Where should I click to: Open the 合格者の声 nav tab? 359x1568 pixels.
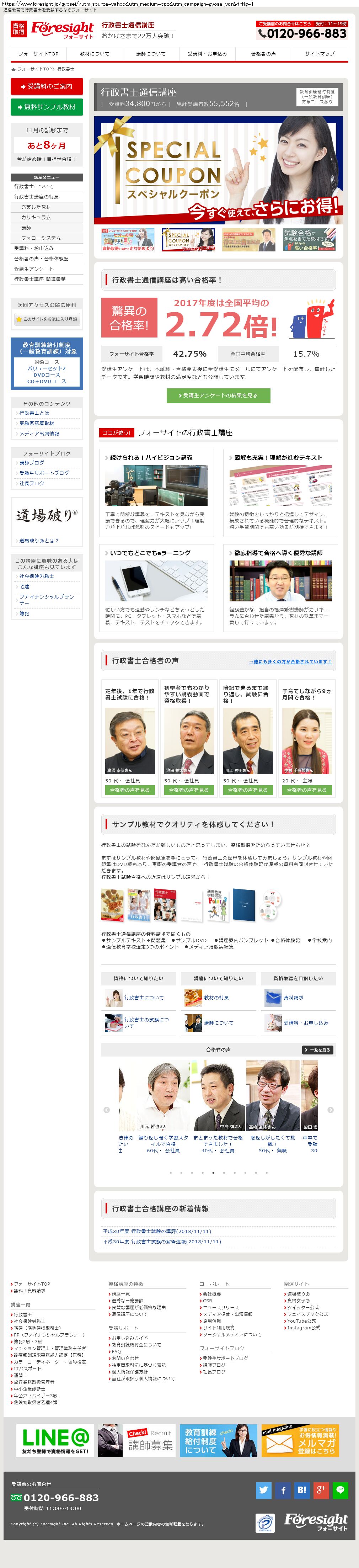click(x=263, y=54)
